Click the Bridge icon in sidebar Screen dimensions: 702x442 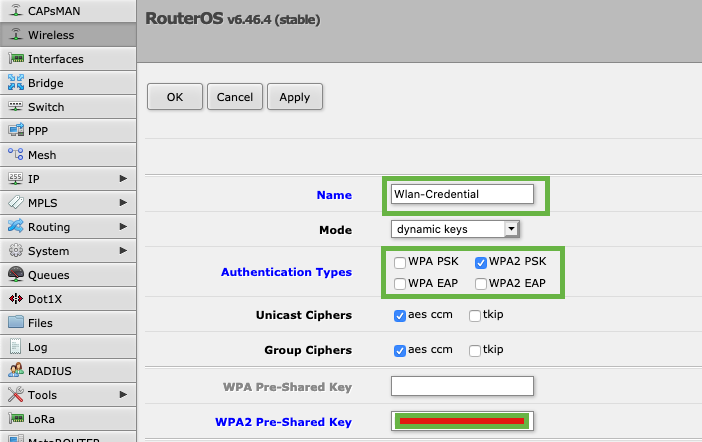tap(16, 83)
